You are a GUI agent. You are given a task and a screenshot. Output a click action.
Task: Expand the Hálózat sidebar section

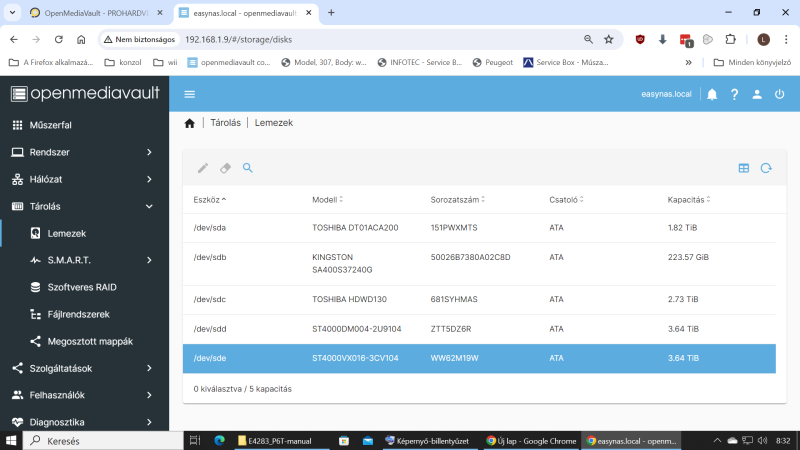tap(84, 179)
